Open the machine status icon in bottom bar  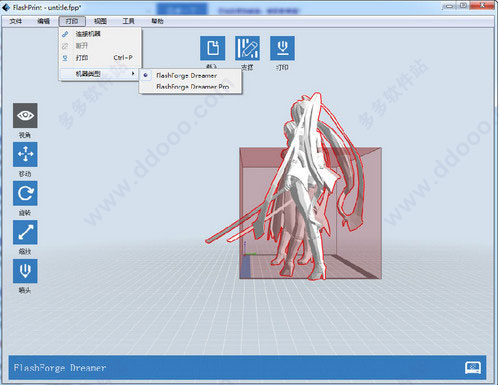point(473,368)
